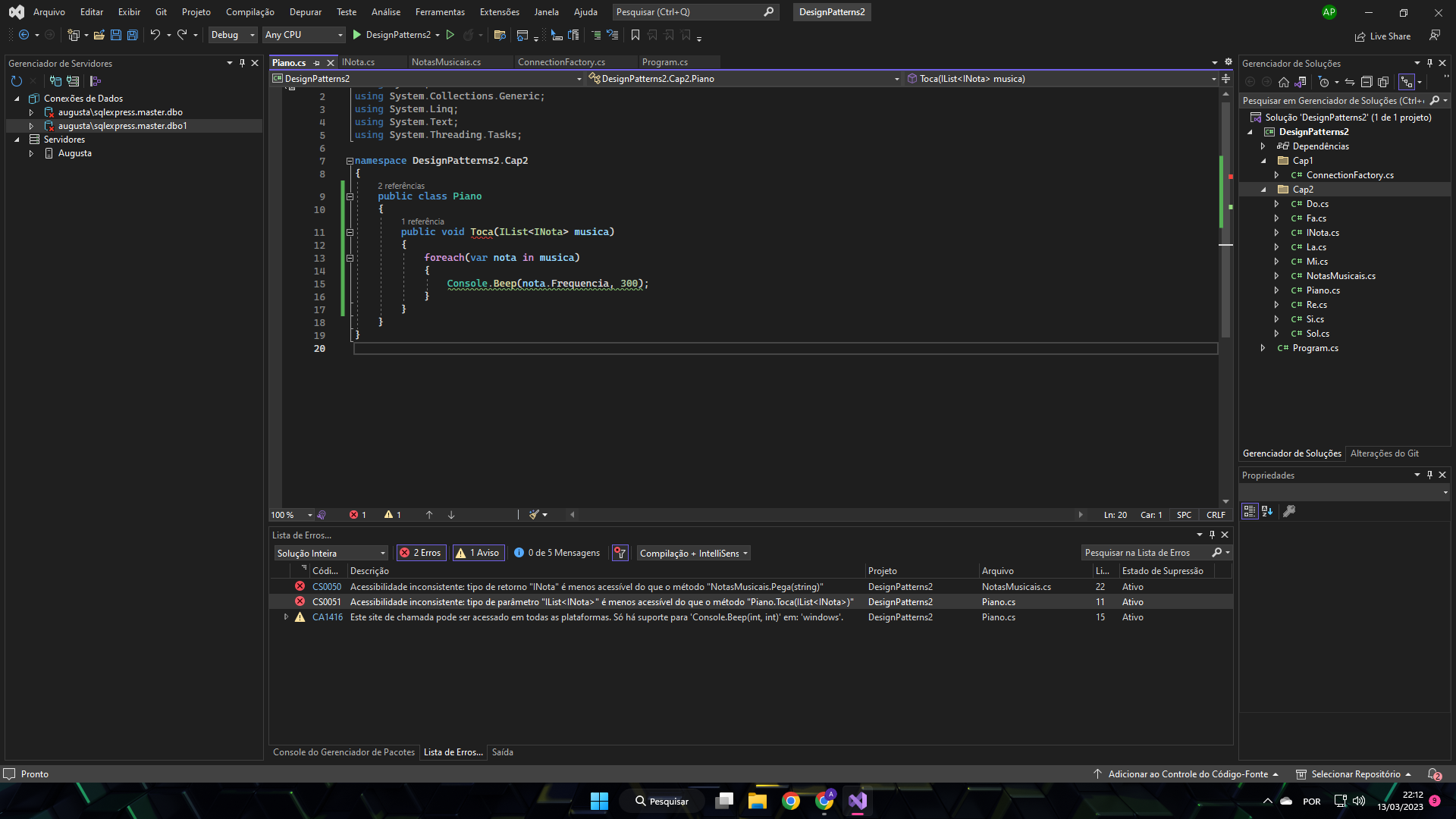Switch to the Saída tab

(503, 752)
